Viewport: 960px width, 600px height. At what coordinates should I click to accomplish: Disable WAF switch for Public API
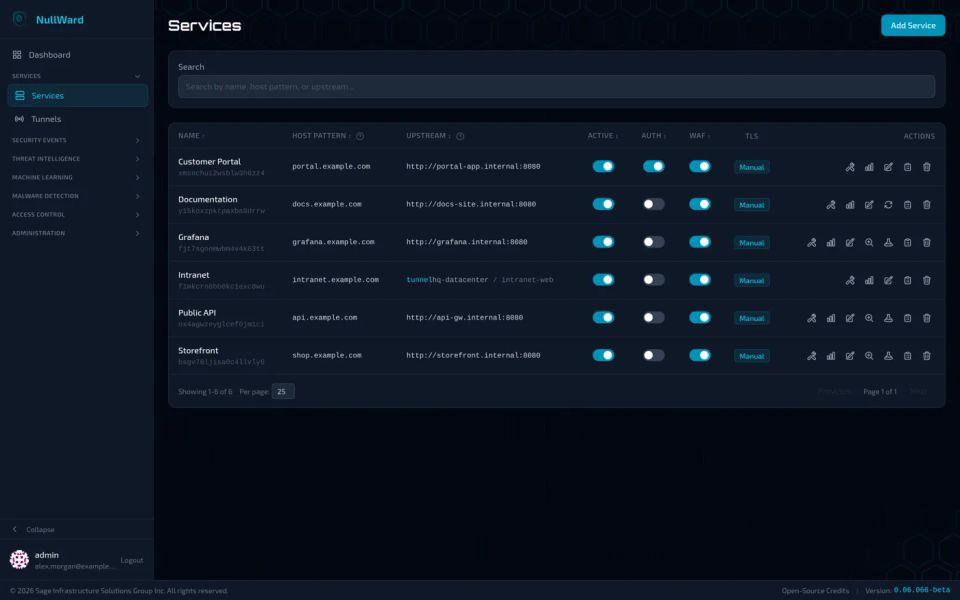pos(700,317)
